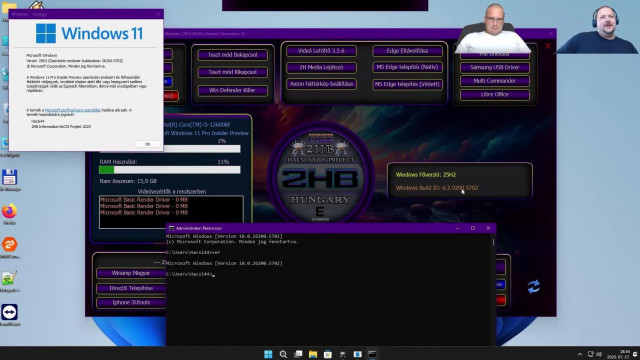This screenshot has height=360, width=640.
Task: Open taskbar Search
Action: click(283, 354)
